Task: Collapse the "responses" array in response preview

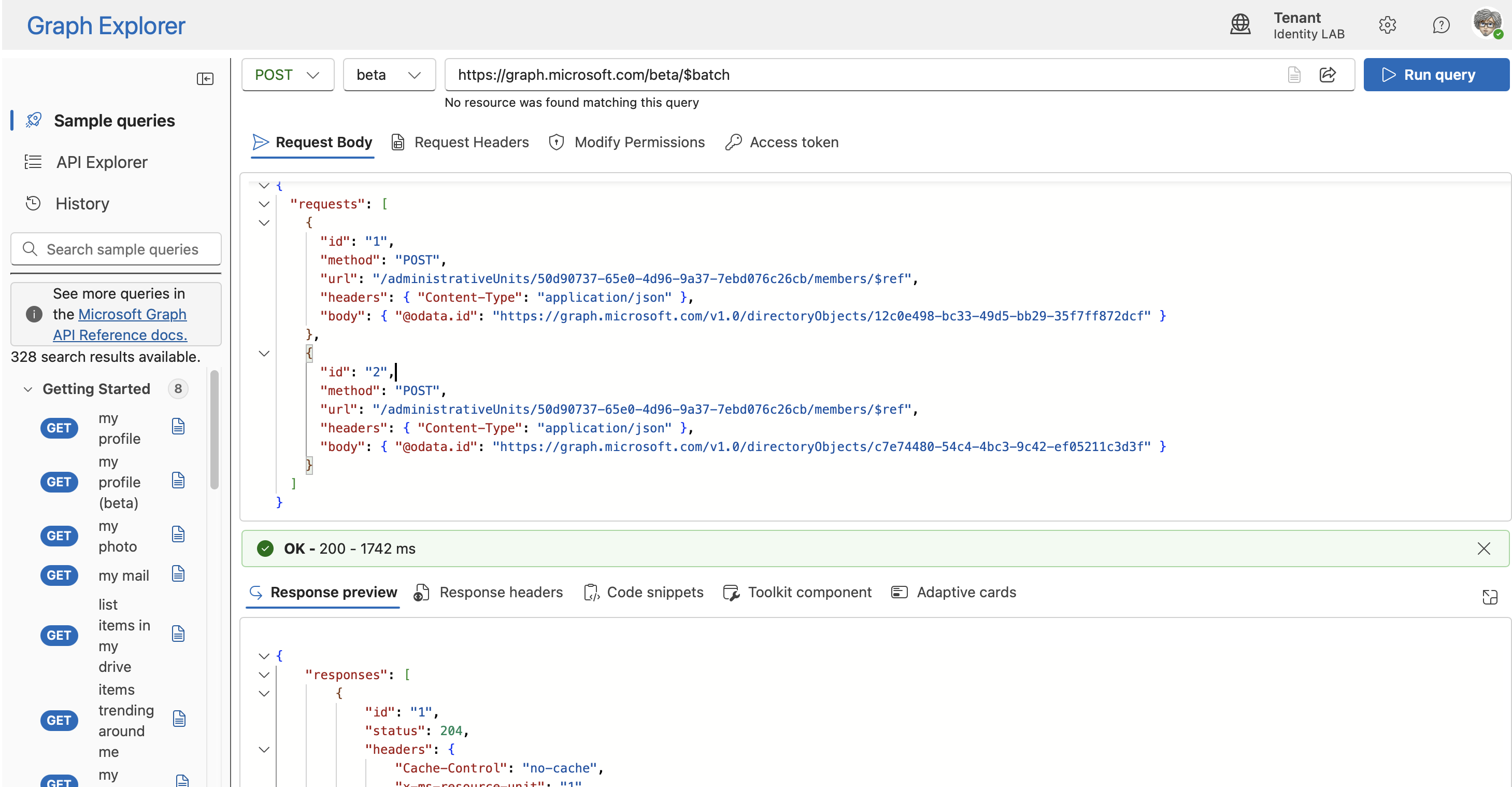Action: click(264, 675)
